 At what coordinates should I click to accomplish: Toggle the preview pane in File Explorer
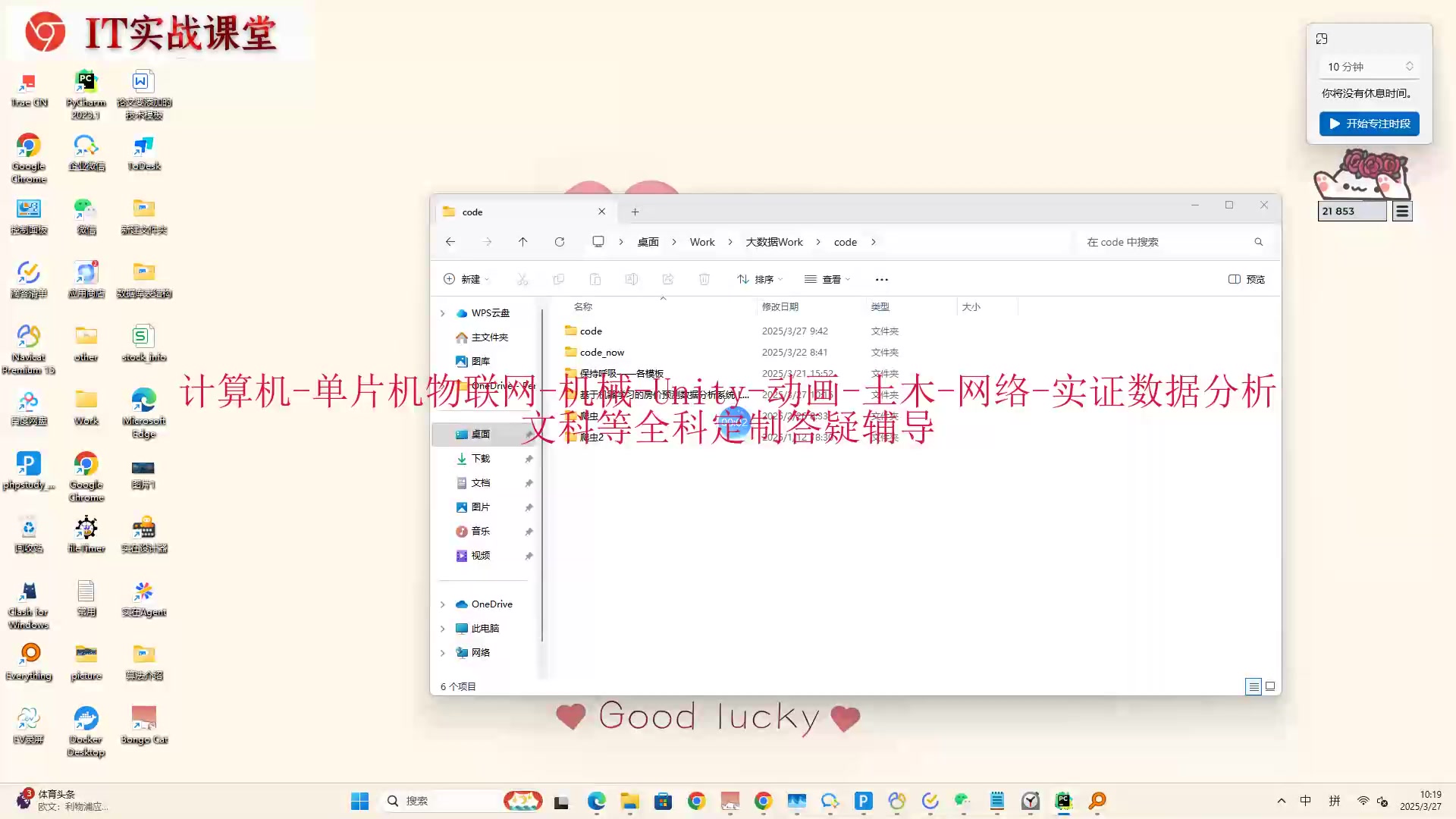(1246, 279)
